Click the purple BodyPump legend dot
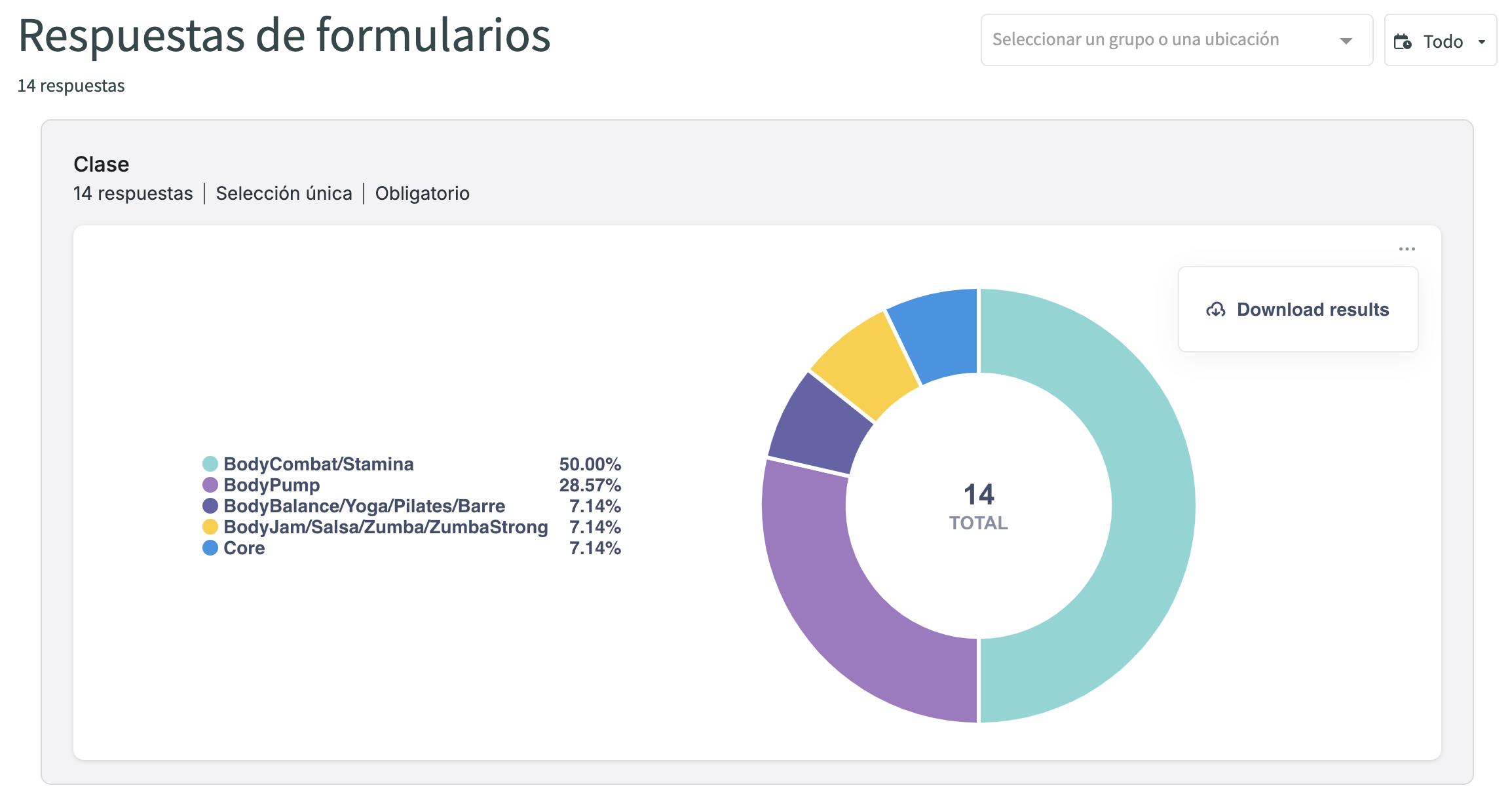The image size is (1512, 794). pyautogui.click(x=210, y=485)
